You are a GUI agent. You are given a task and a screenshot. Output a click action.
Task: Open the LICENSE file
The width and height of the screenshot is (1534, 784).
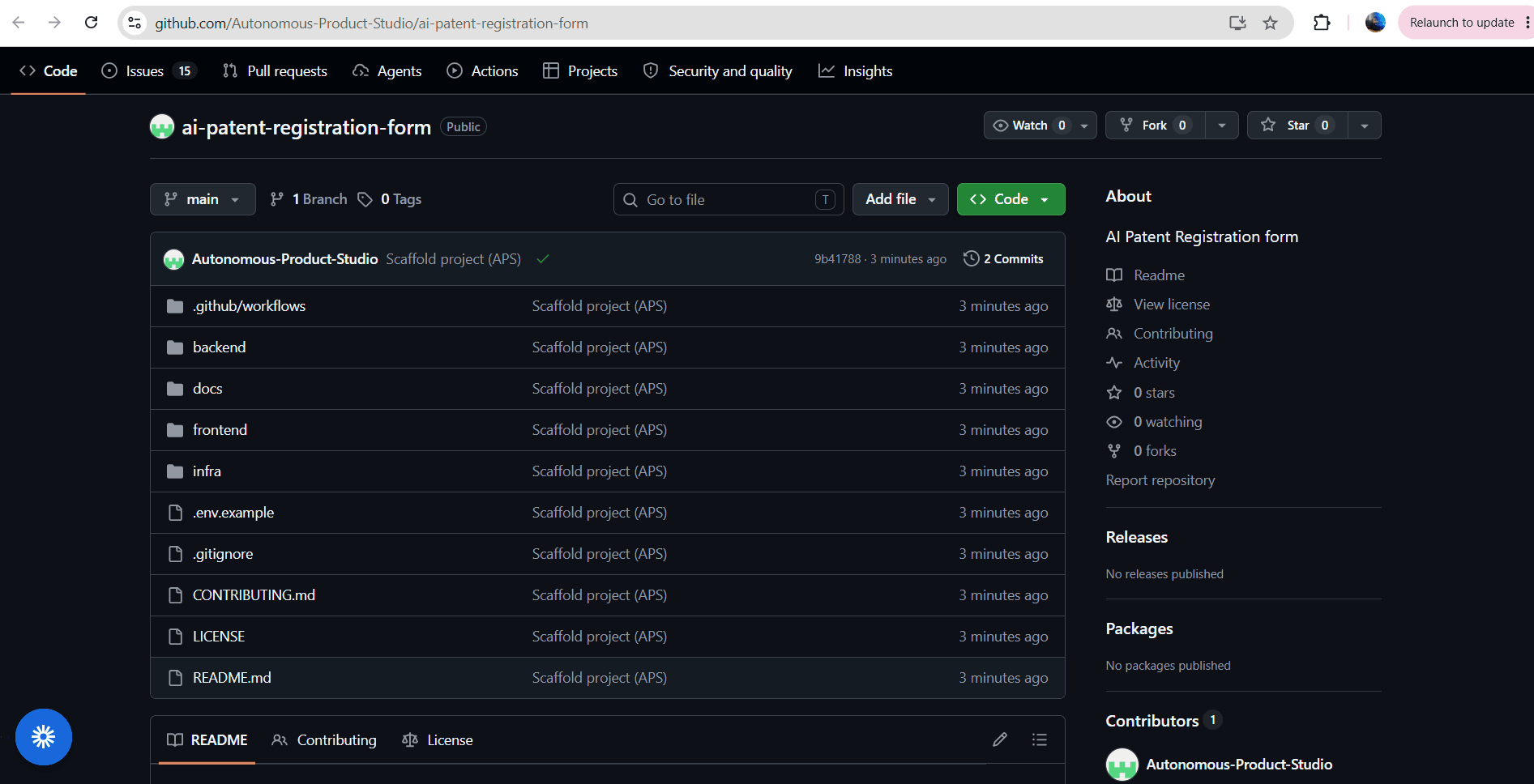[219, 637]
